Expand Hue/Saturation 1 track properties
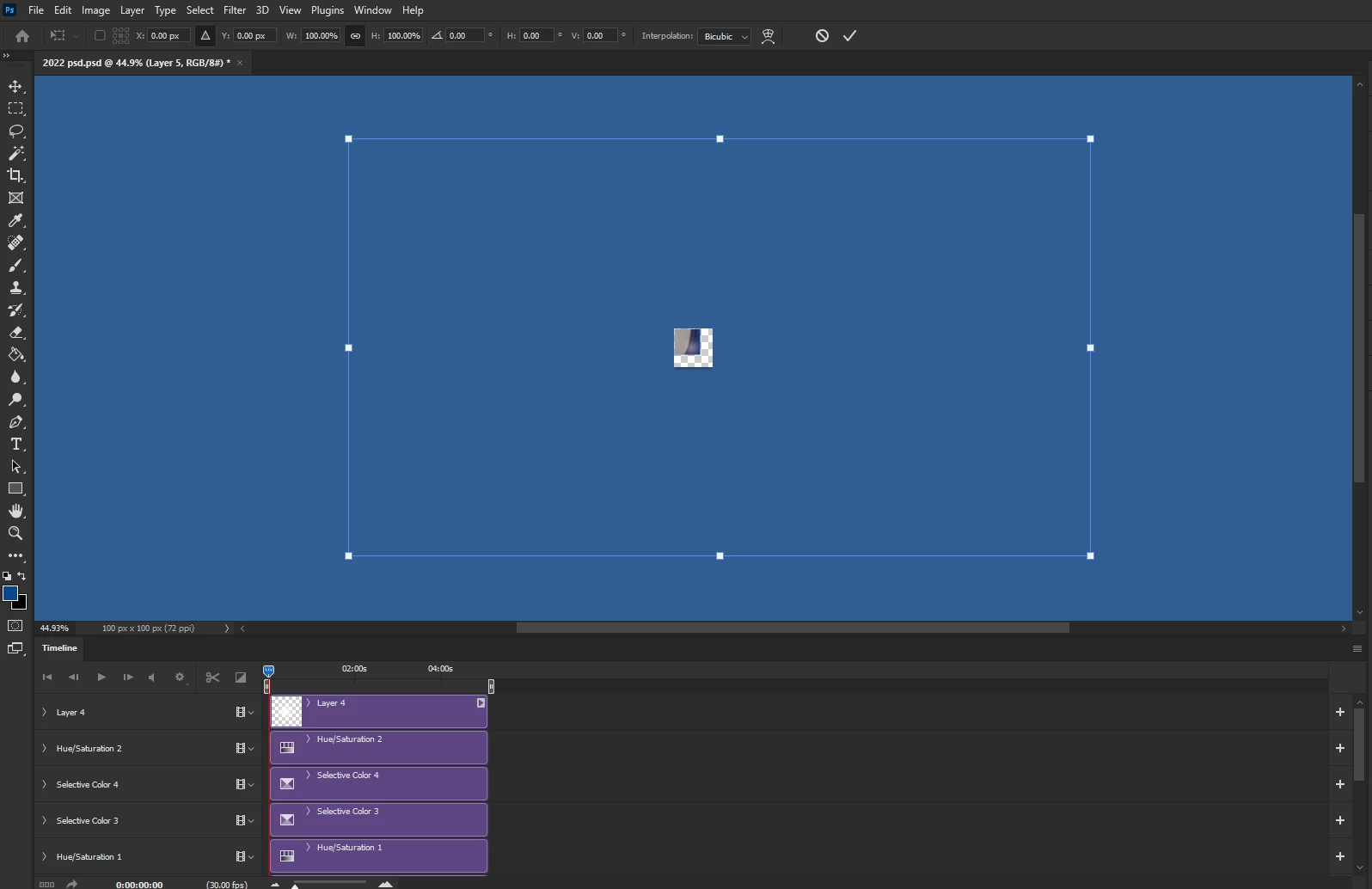Viewport: 1372px width, 889px height. (44, 856)
